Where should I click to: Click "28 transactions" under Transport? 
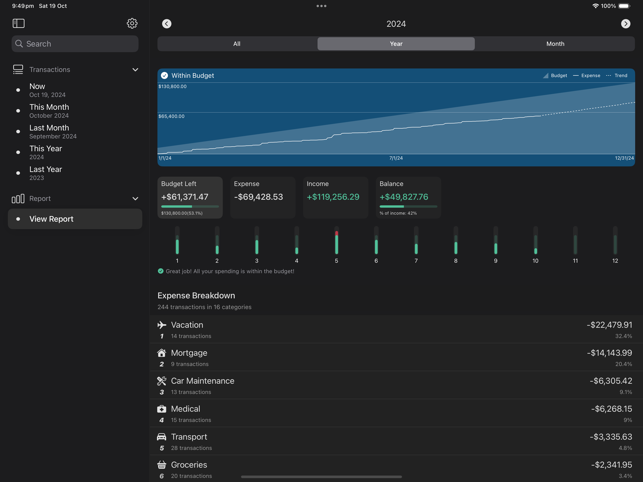192,448
